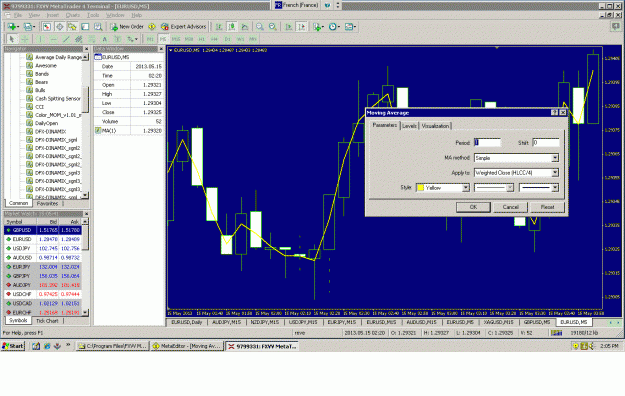Screen dimensions: 625x396
Task: Launch MetaEditor from the yellow diamond icon
Action: tap(152, 27)
